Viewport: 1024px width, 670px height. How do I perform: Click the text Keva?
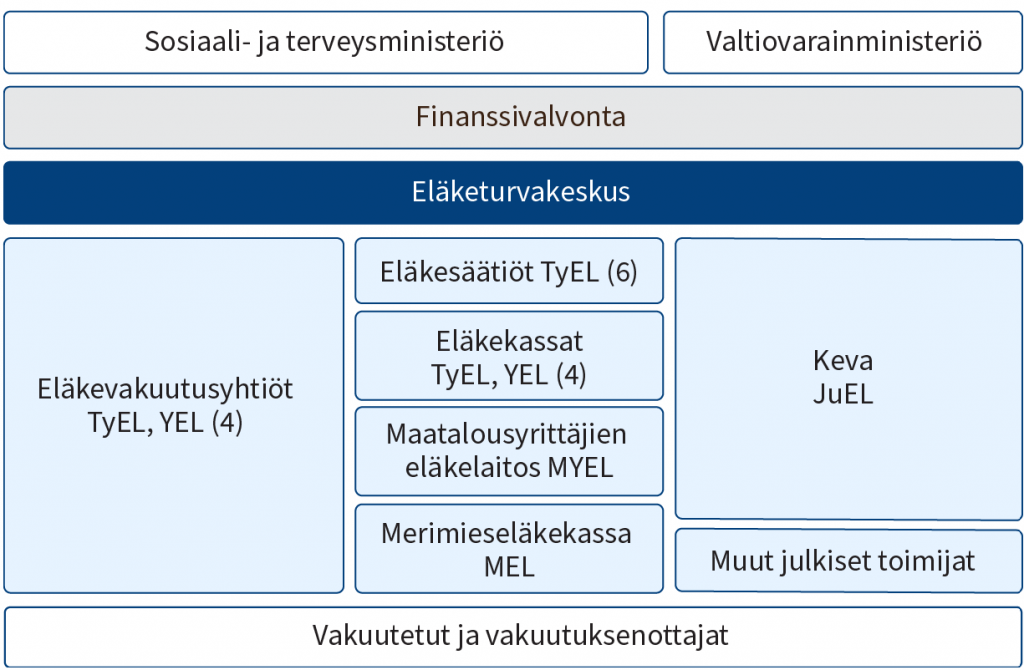(842, 360)
